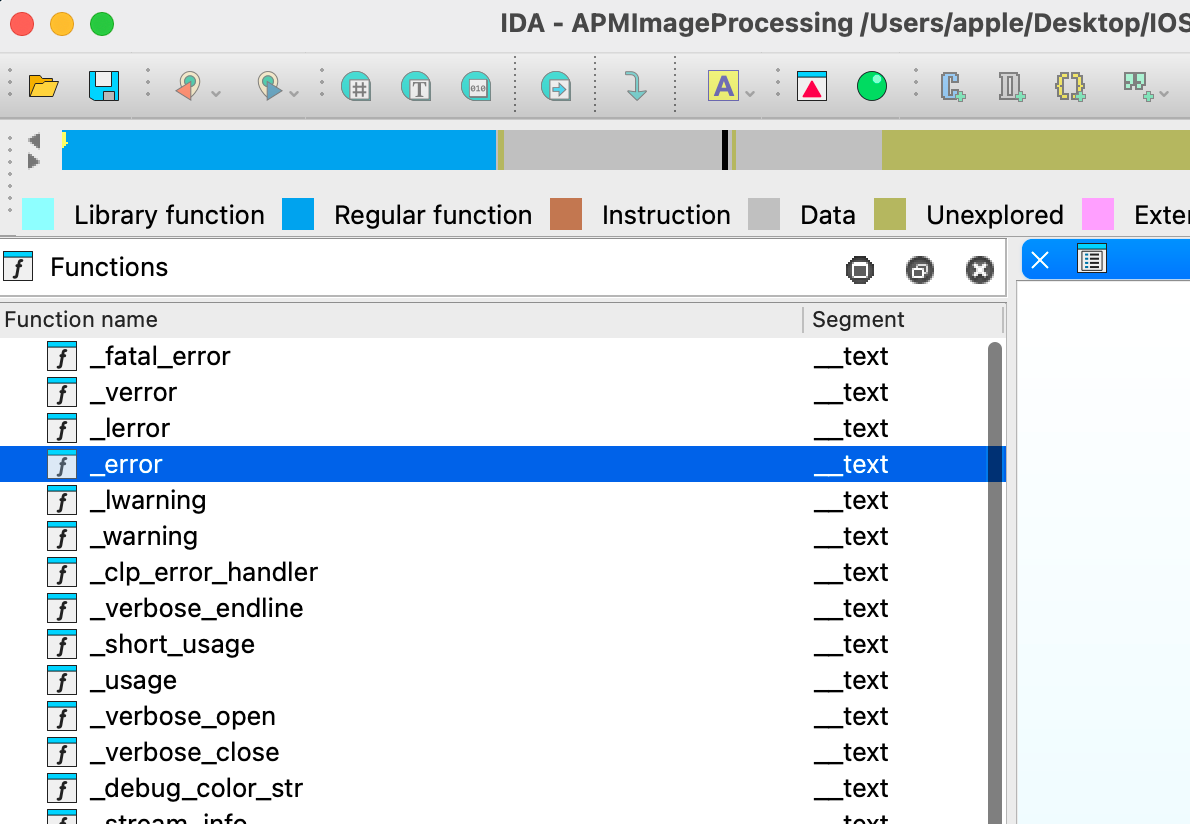The width and height of the screenshot is (1190, 824).
Task: Jump back with the left arrow pin
Action: (189, 86)
